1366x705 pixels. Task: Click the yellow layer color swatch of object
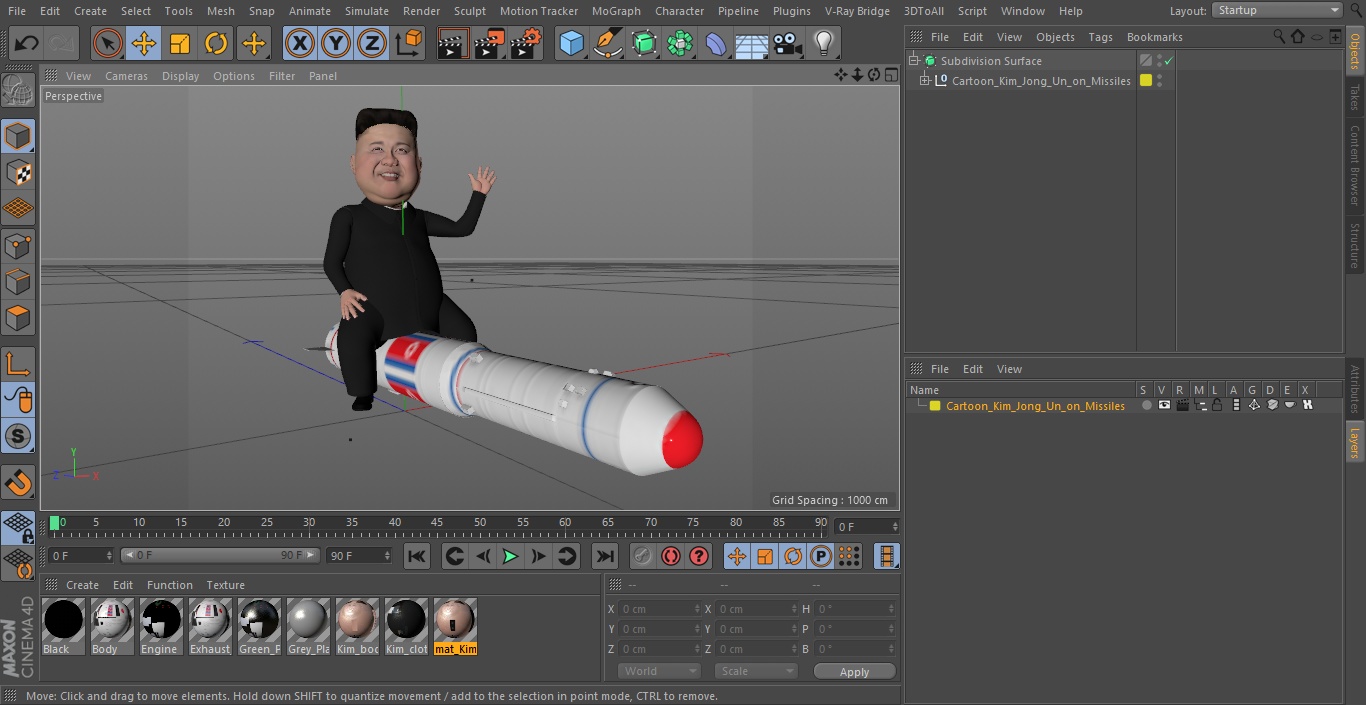tap(1146, 81)
